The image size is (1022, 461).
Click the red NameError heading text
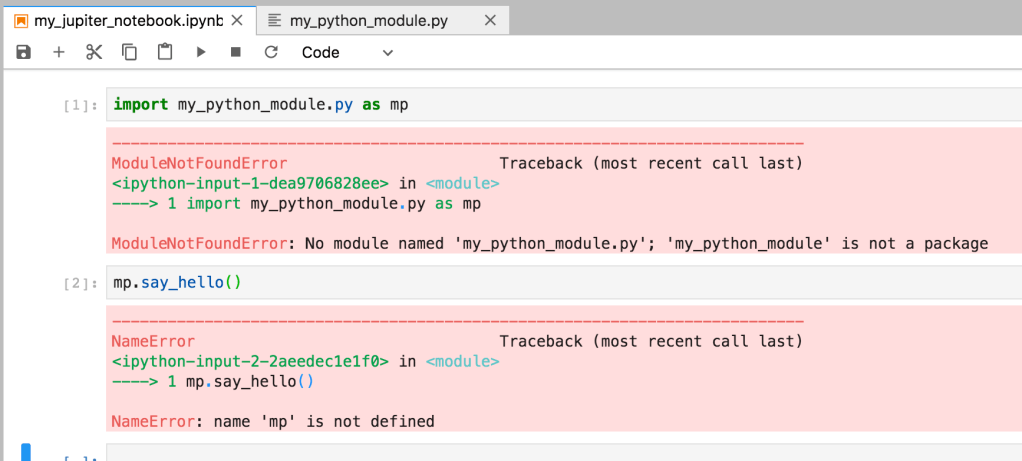(x=153, y=342)
